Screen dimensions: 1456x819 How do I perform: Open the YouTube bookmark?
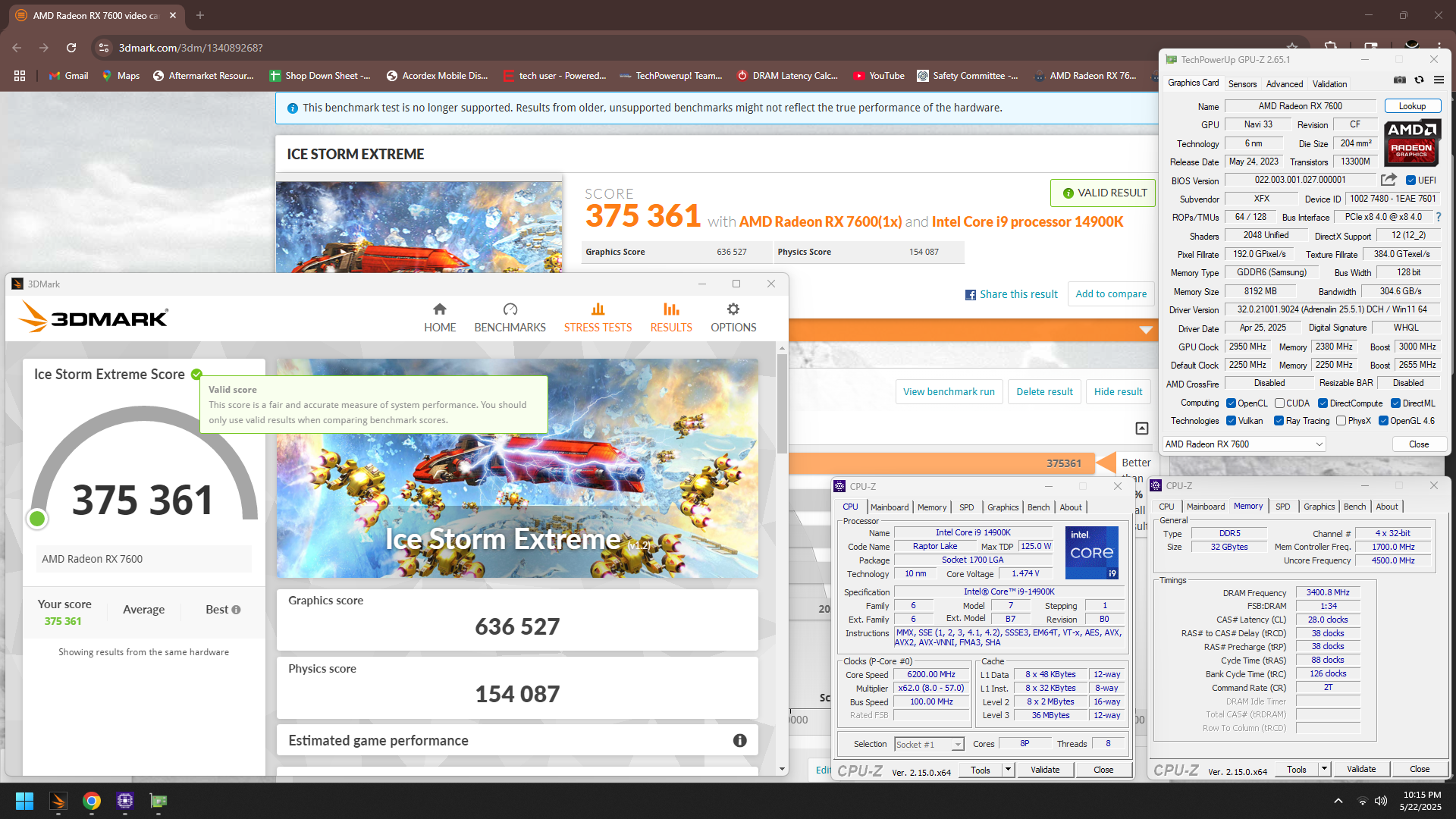pyautogui.click(x=879, y=76)
